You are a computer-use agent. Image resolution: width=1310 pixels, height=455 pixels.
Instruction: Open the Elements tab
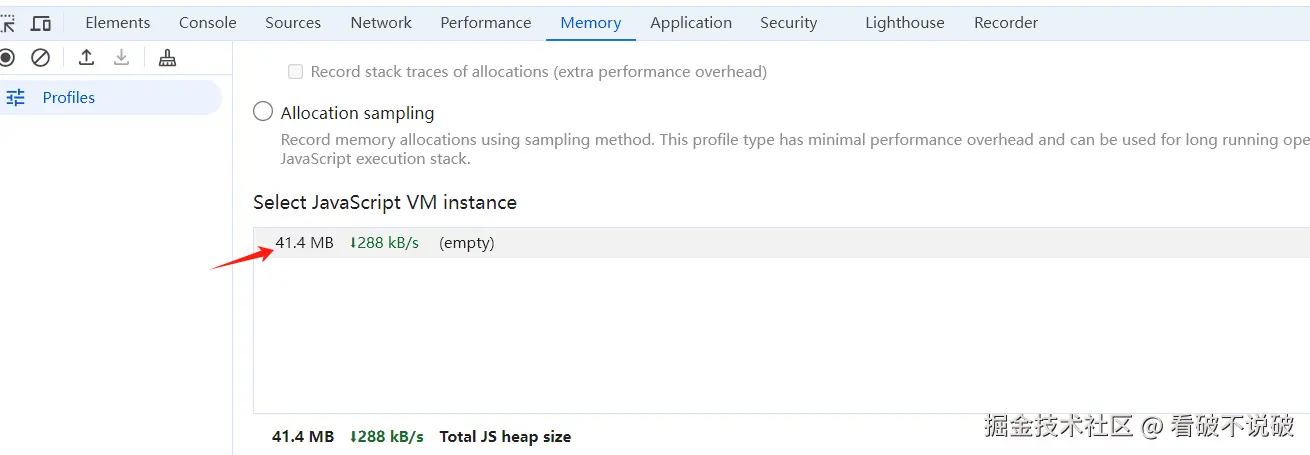coord(118,22)
